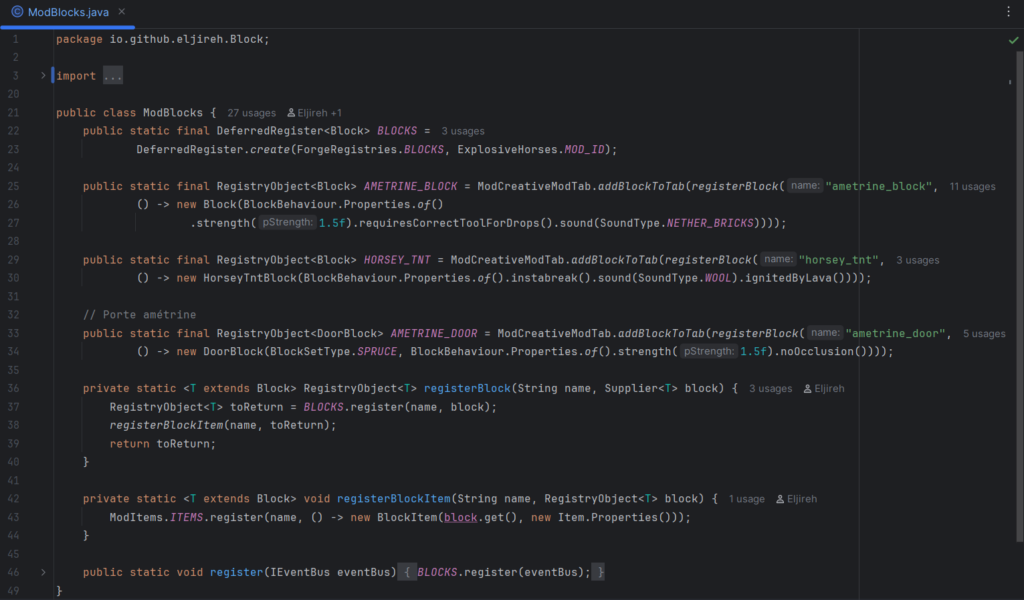Viewport: 1024px width, 600px height.
Task: Open the 5 usages hint for AMETRINE_DOOR
Action: pos(983,333)
